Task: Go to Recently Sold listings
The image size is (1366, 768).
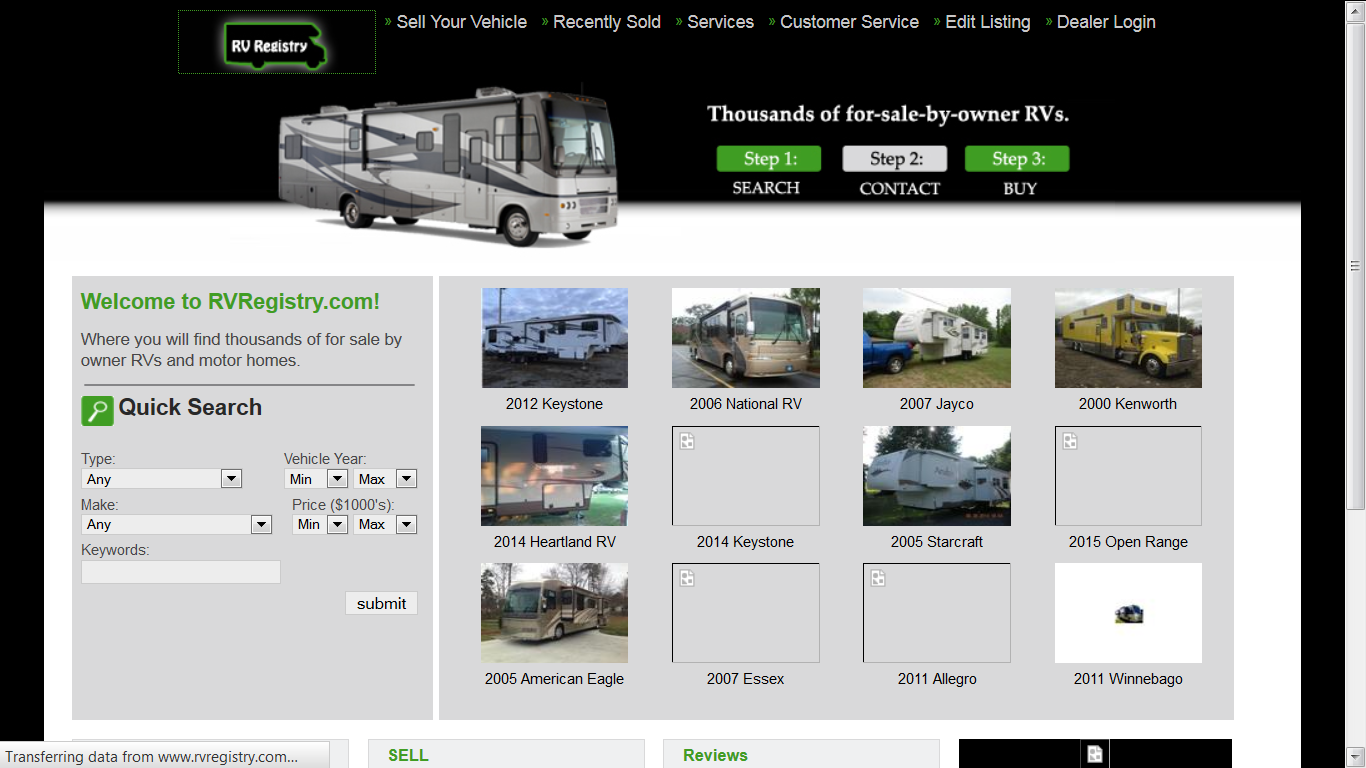Action: tap(606, 22)
